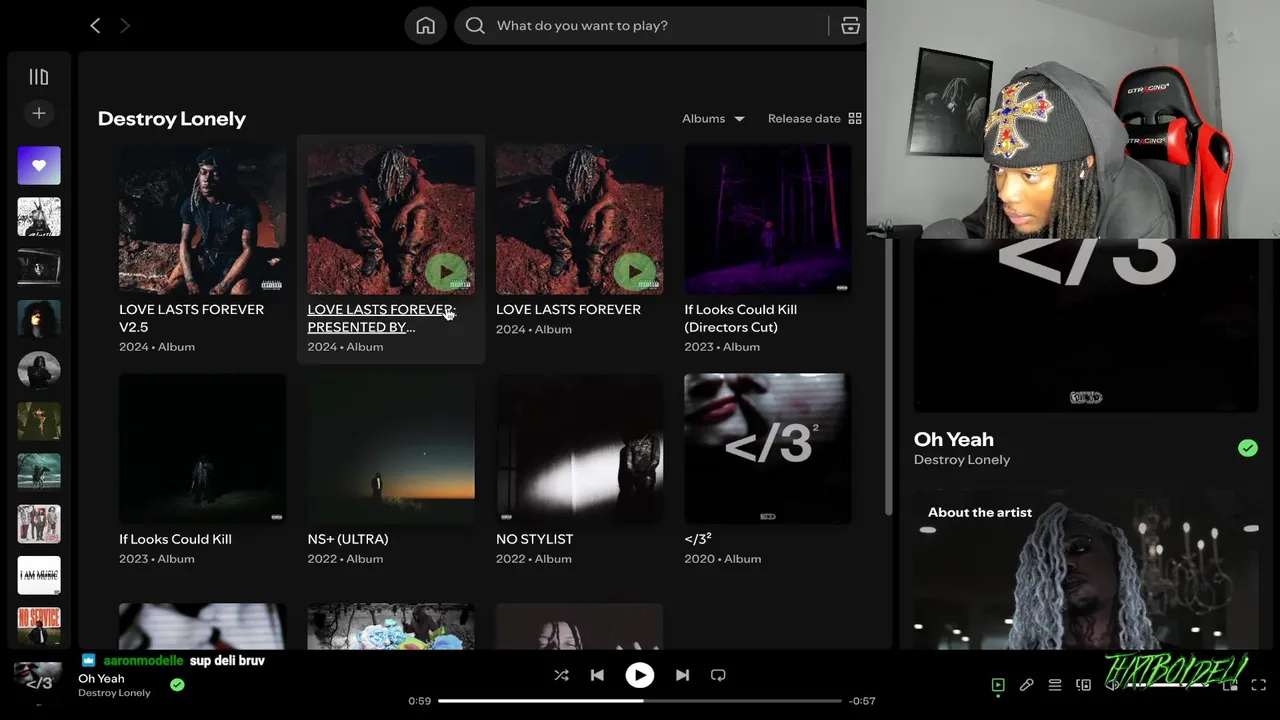1280x720 pixels.
Task: Create a new playlist with plus icon
Action: pyautogui.click(x=39, y=113)
